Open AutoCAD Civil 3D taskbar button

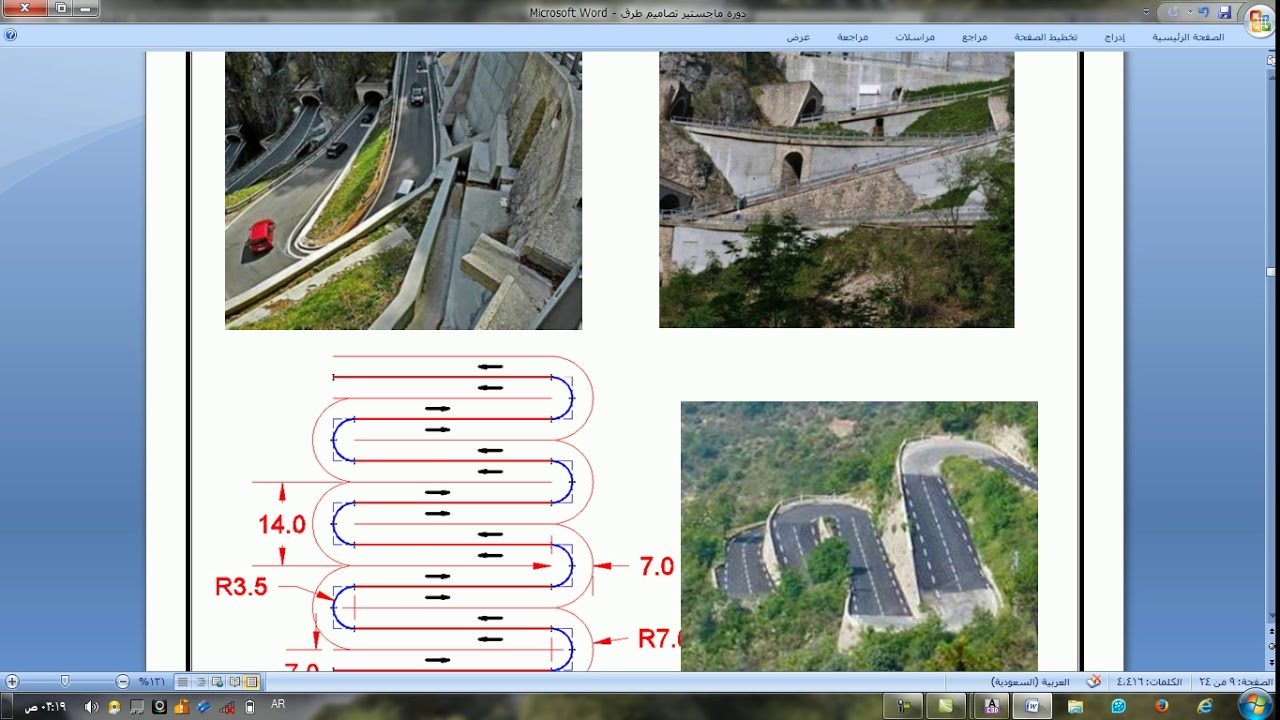991,706
